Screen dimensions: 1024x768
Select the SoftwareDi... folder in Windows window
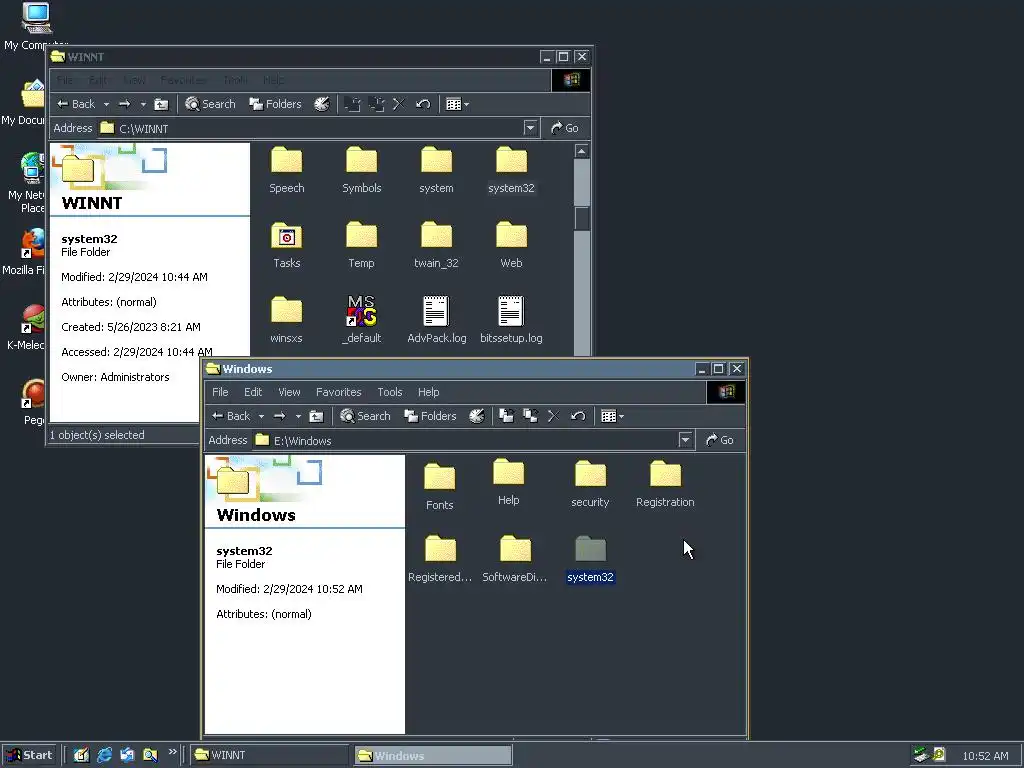[x=515, y=559]
